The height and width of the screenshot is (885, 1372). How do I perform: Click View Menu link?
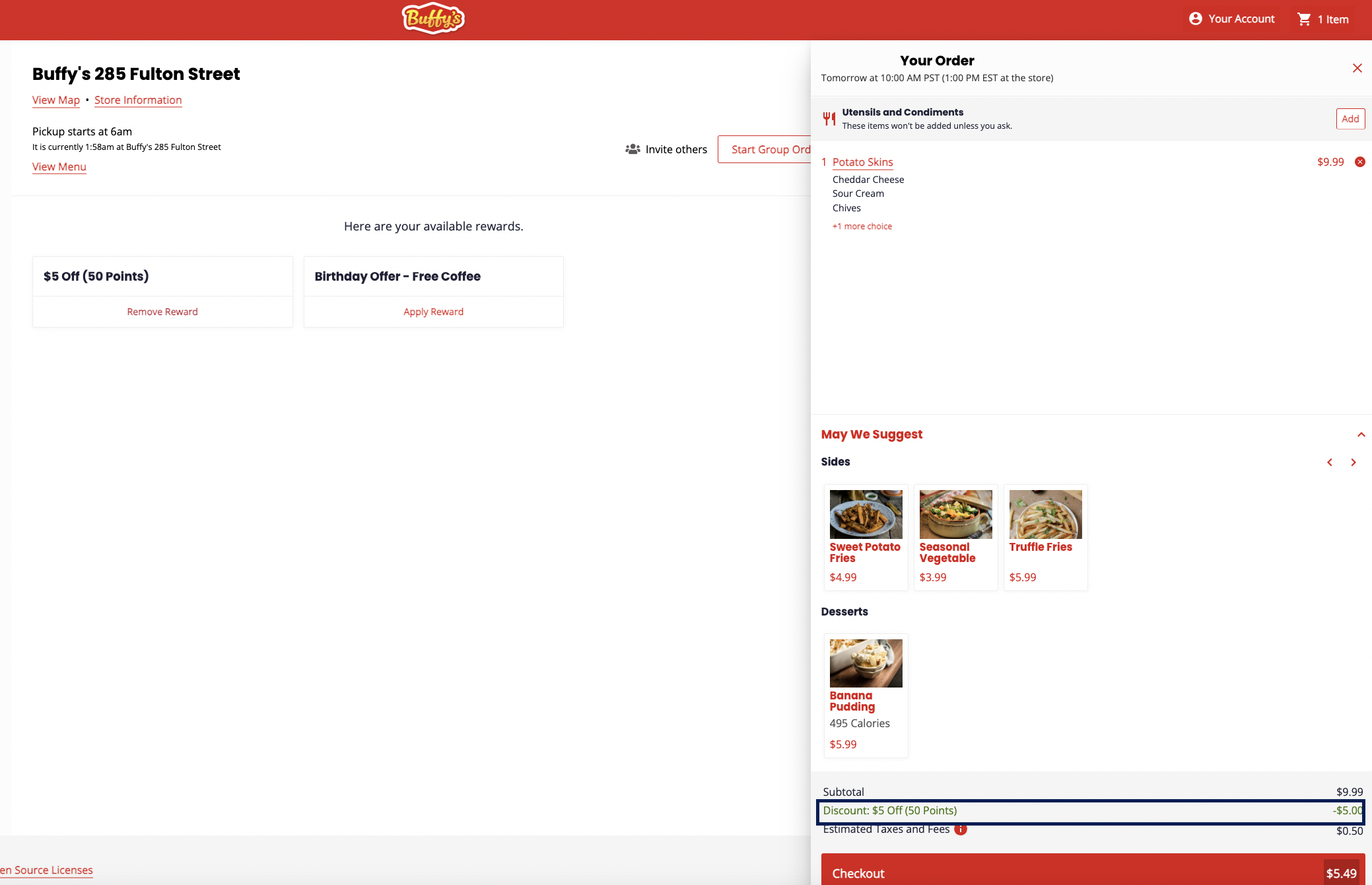(59, 167)
